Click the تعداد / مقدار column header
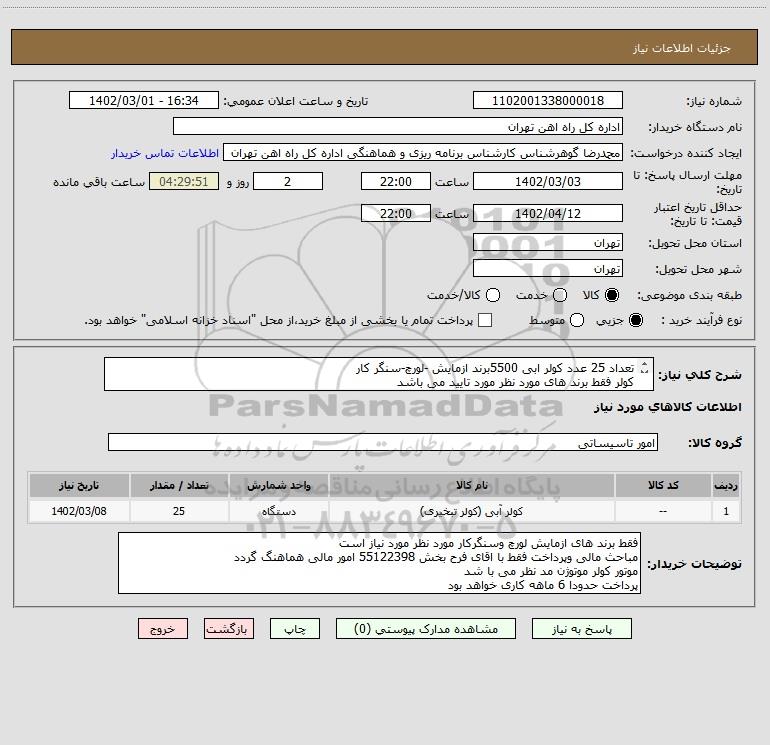770x745 pixels. [x=179, y=485]
